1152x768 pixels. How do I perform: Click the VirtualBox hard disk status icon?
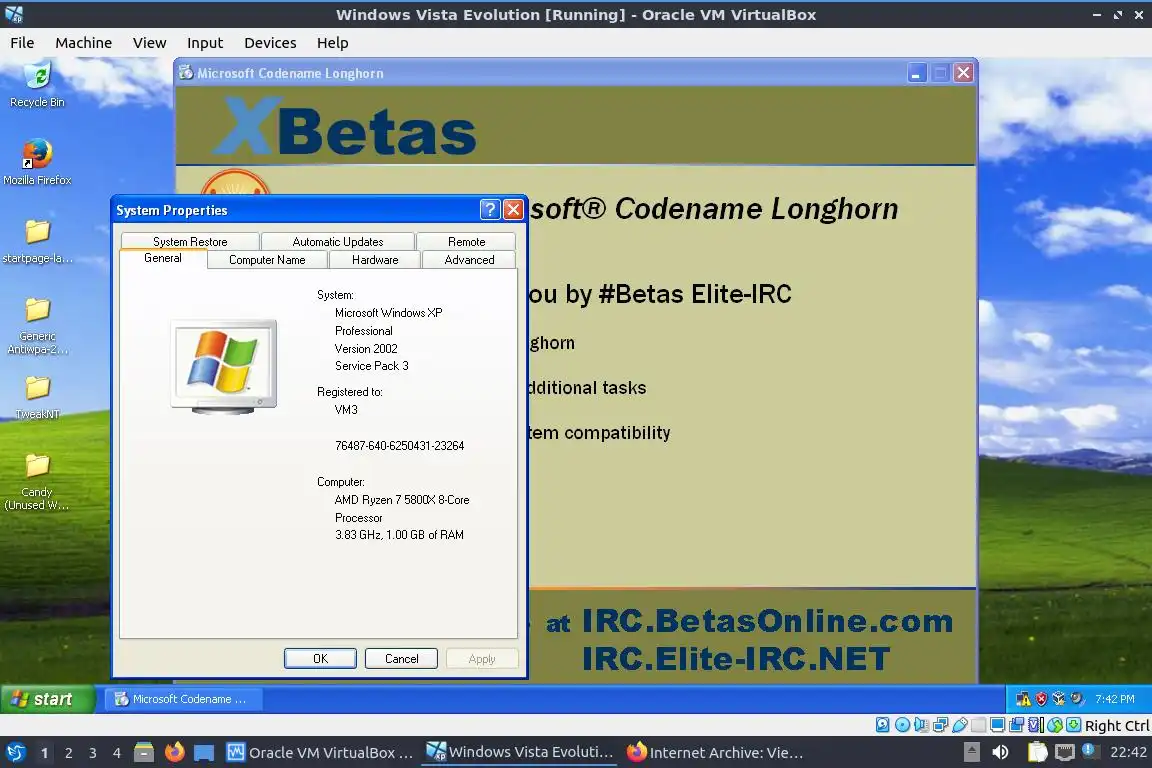pyautogui.click(x=882, y=725)
